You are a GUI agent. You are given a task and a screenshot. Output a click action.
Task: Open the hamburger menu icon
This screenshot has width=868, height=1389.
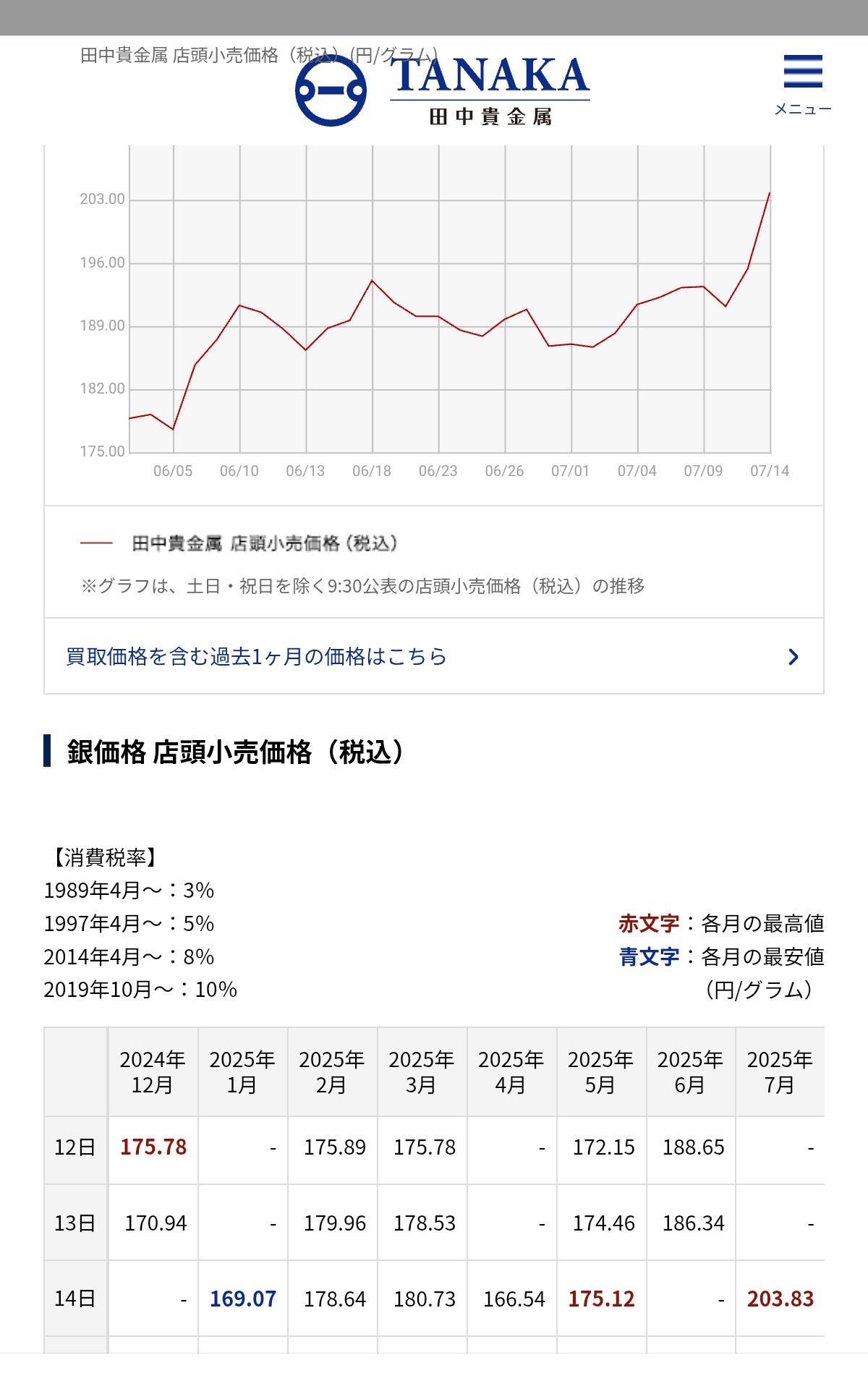(x=803, y=72)
